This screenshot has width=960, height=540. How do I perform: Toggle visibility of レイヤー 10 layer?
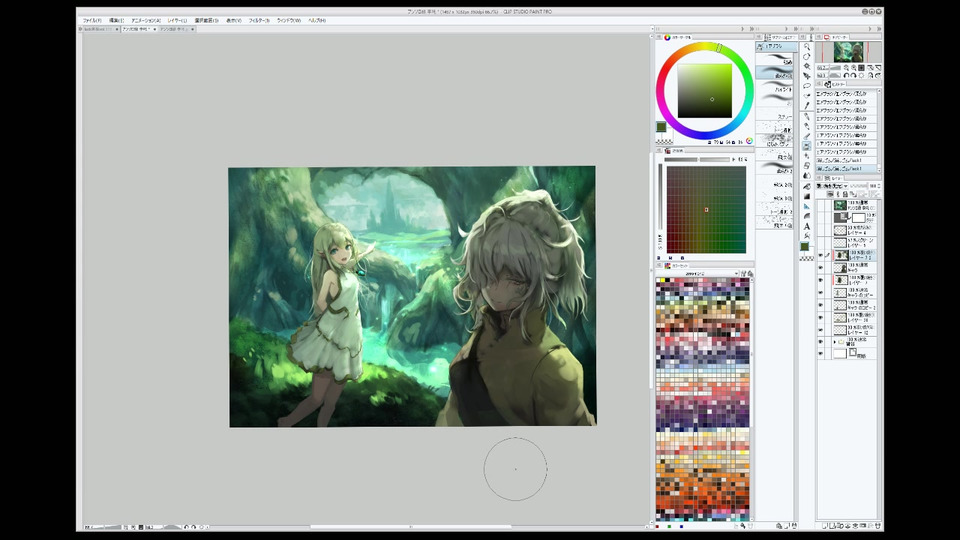(x=821, y=317)
